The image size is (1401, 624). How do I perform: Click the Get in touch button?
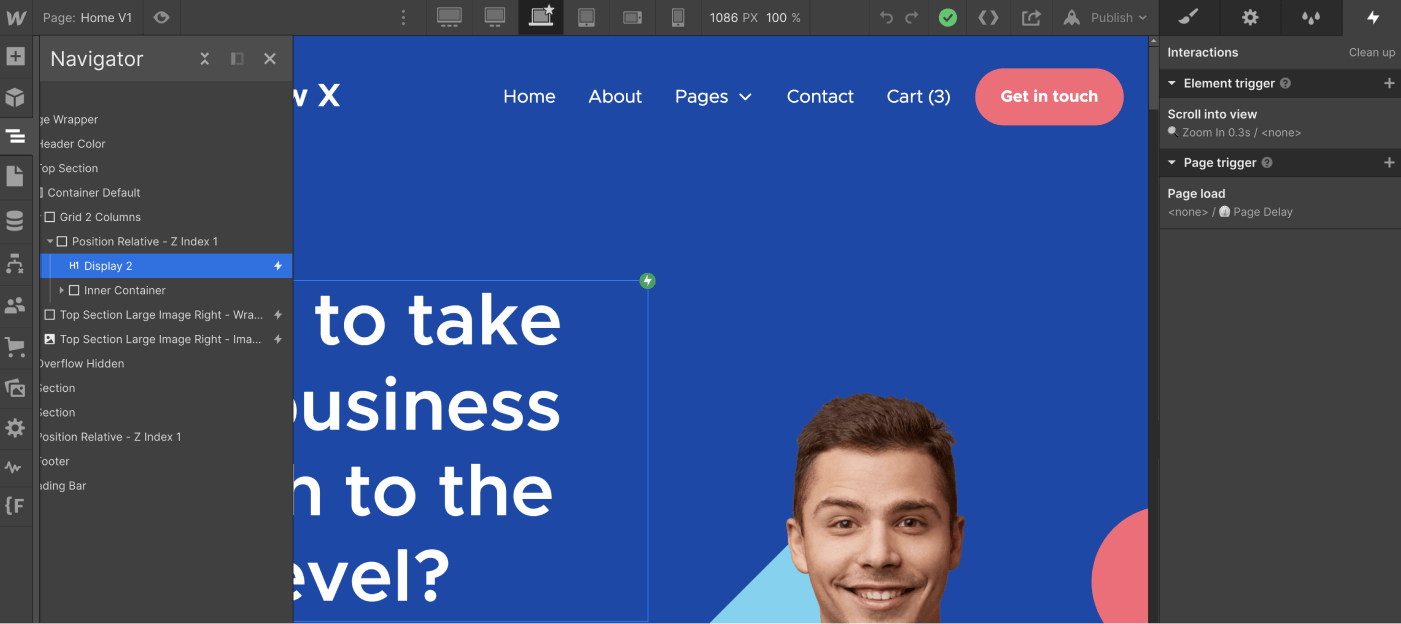tap(1049, 96)
